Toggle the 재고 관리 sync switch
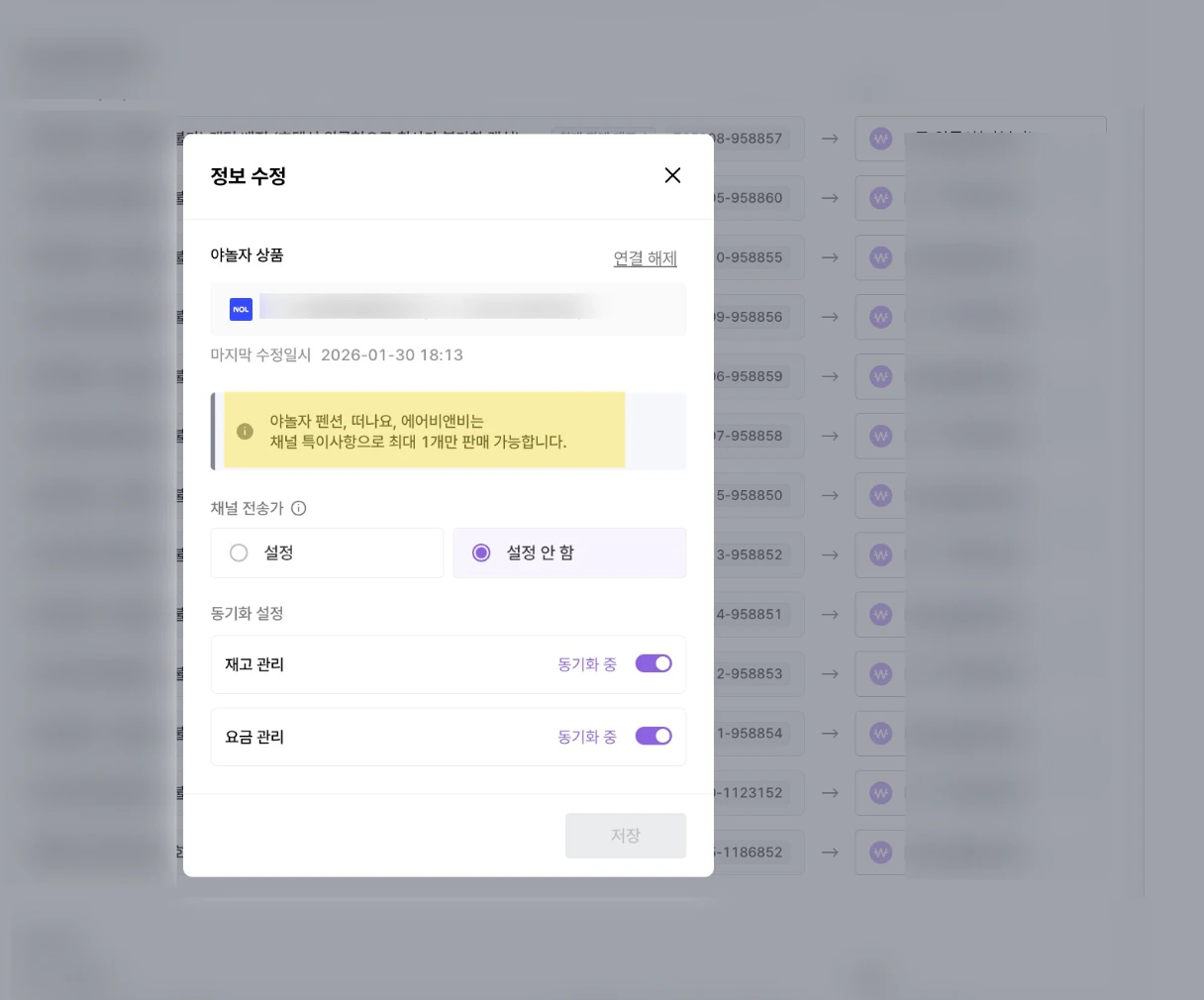The image size is (1204, 1000). [653, 663]
